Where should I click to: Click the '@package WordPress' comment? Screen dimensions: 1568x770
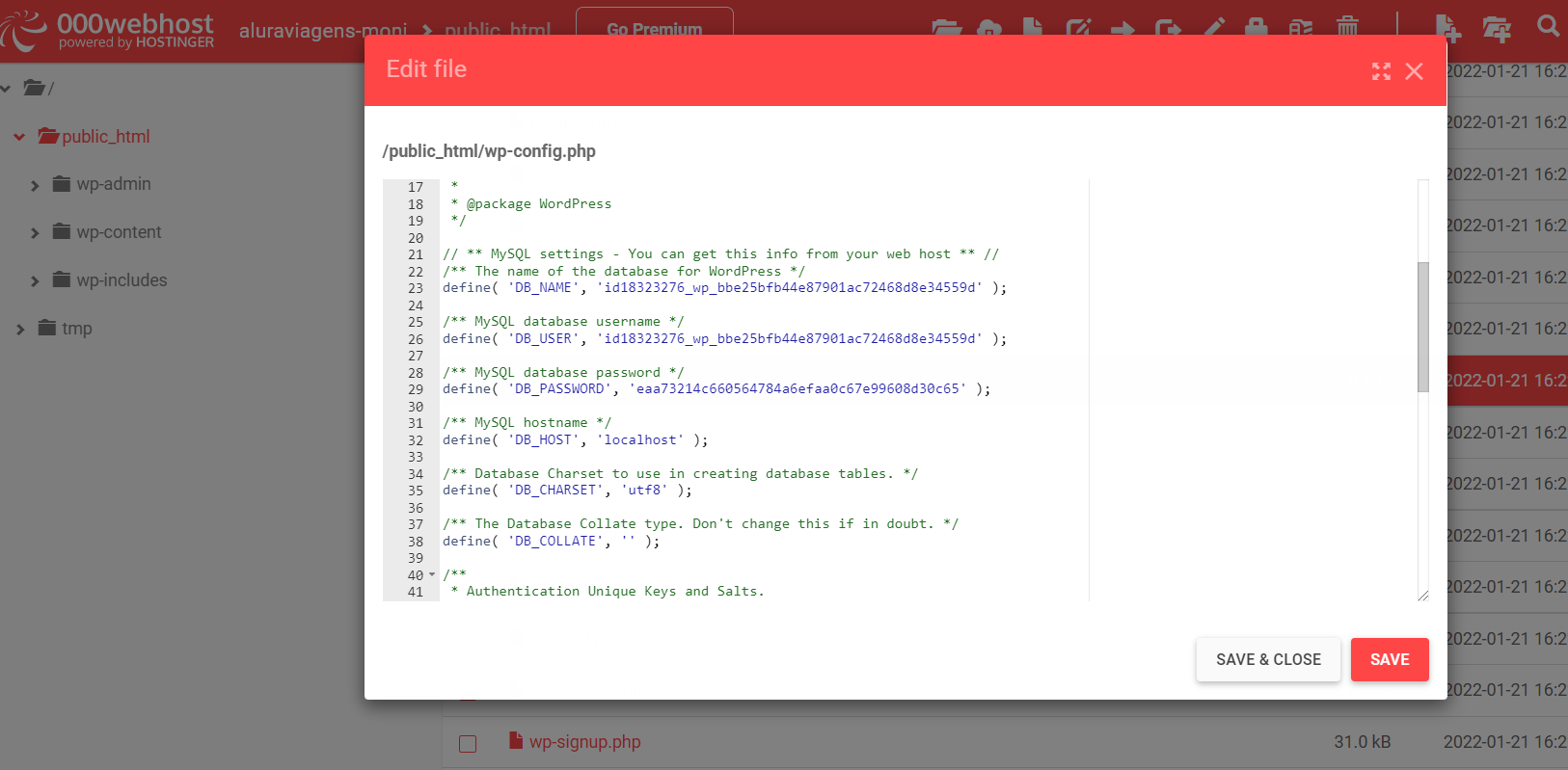click(x=539, y=204)
